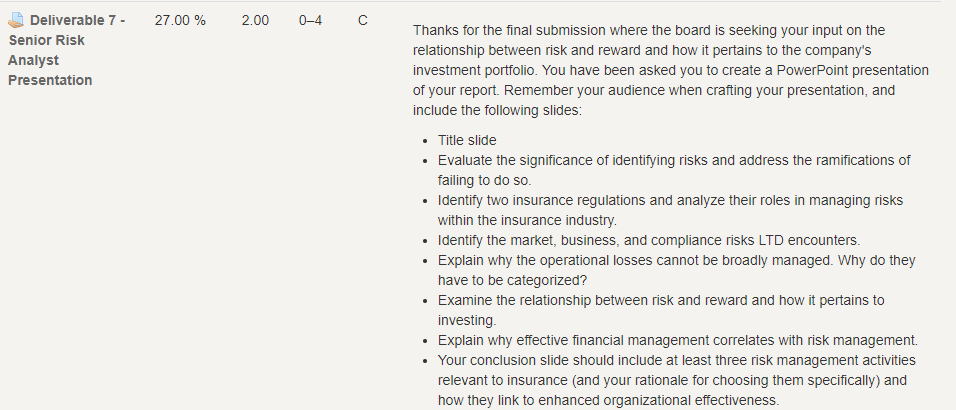Screen dimensions: 956x410
Task: Open Deliverable 7 - Senior Risk Analyst Presentation link
Action: pyautogui.click(x=66, y=50)
